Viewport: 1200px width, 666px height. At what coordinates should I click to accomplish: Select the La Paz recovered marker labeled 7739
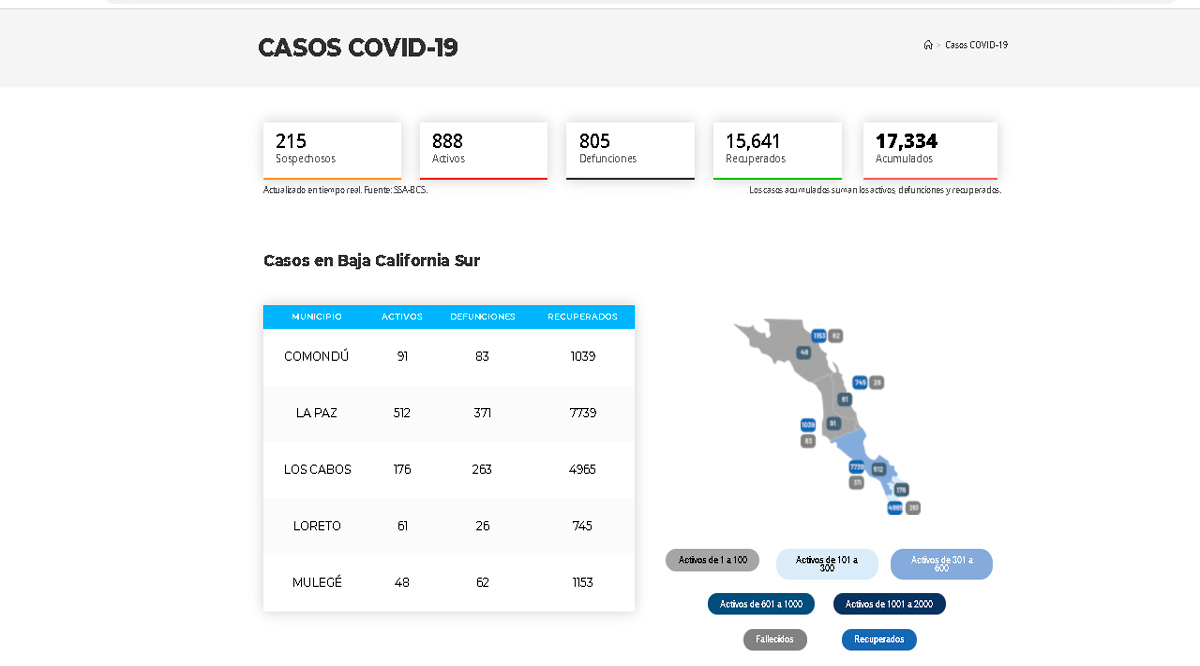pos(856,467)
